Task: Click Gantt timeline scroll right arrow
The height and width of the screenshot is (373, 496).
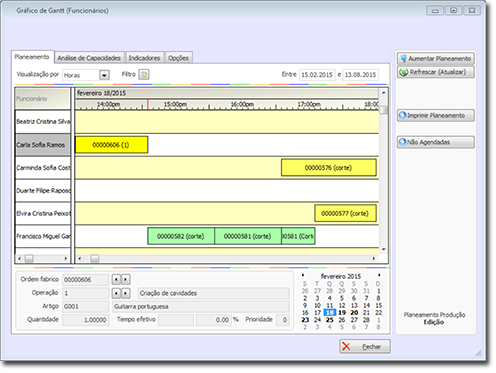Action: [374, 259]
